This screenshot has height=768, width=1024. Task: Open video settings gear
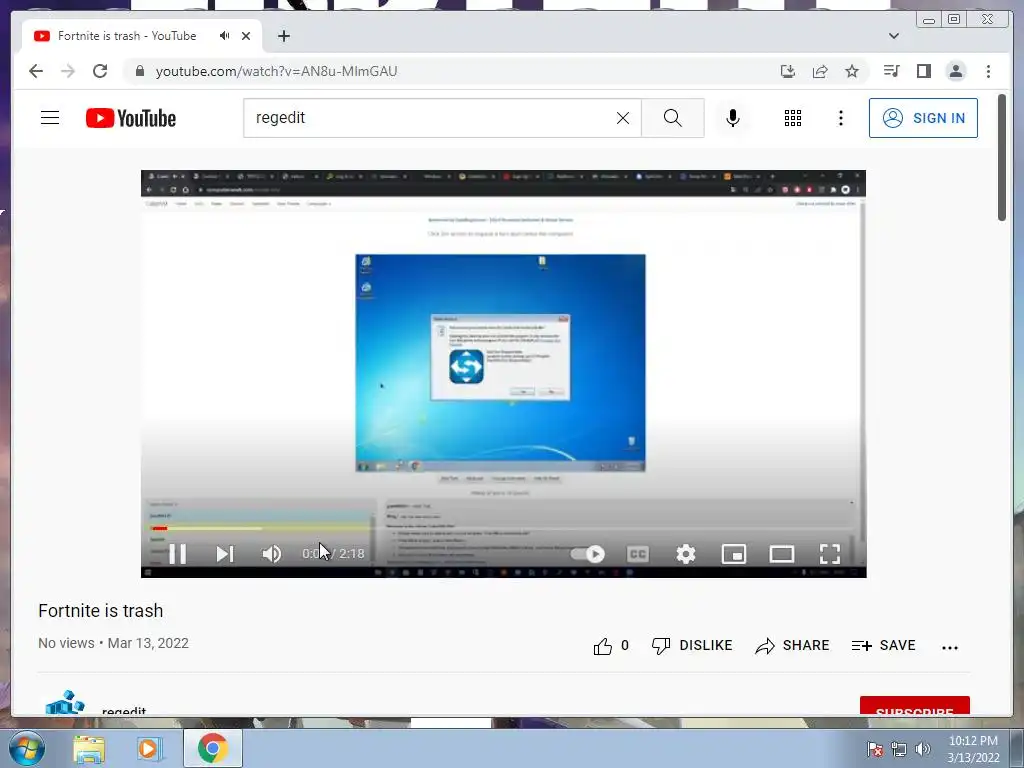(x=686, y=554)
